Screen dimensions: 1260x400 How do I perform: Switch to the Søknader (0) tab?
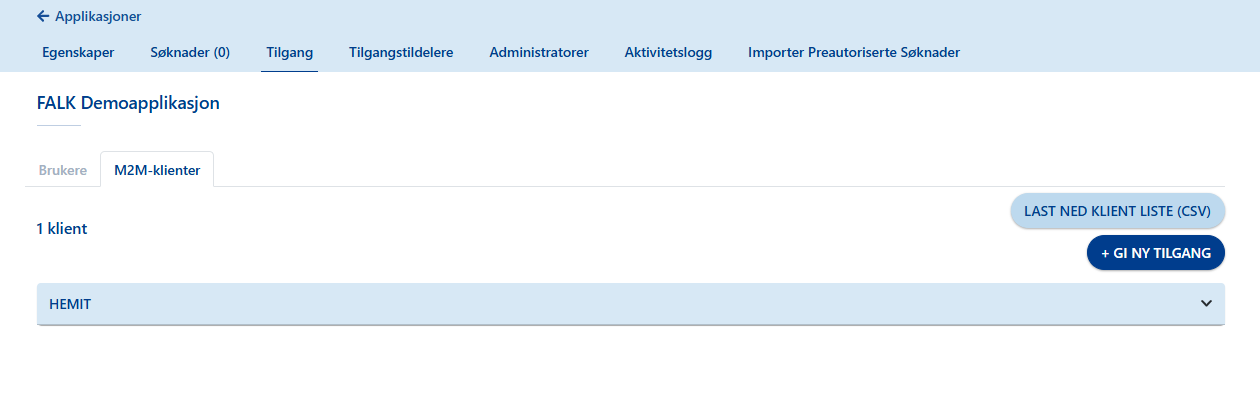[x=190, y=53]
